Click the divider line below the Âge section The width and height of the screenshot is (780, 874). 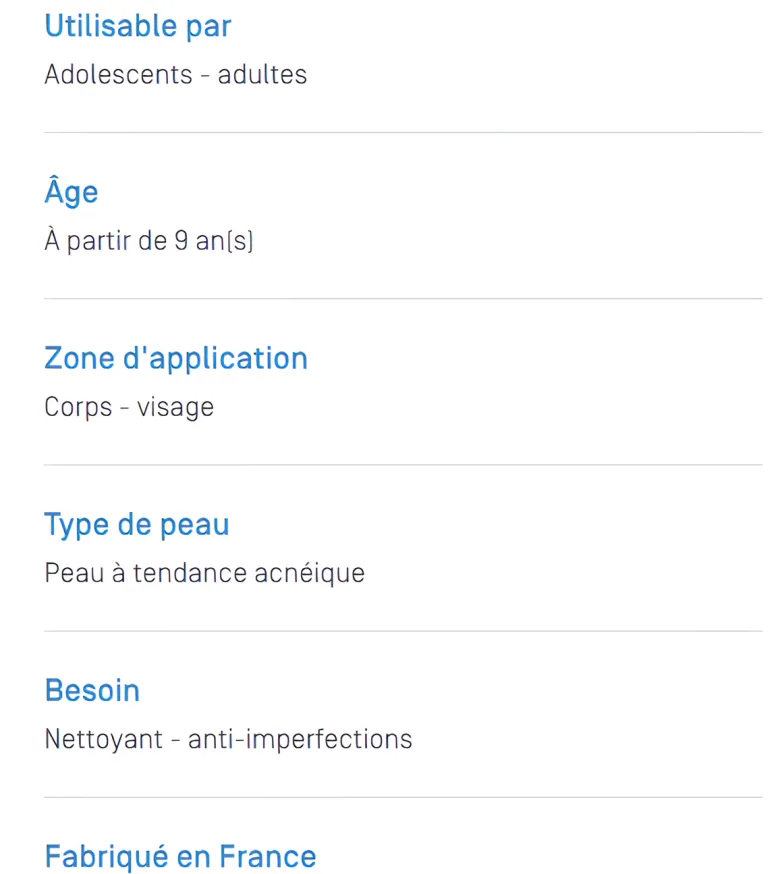coord(403,299)
